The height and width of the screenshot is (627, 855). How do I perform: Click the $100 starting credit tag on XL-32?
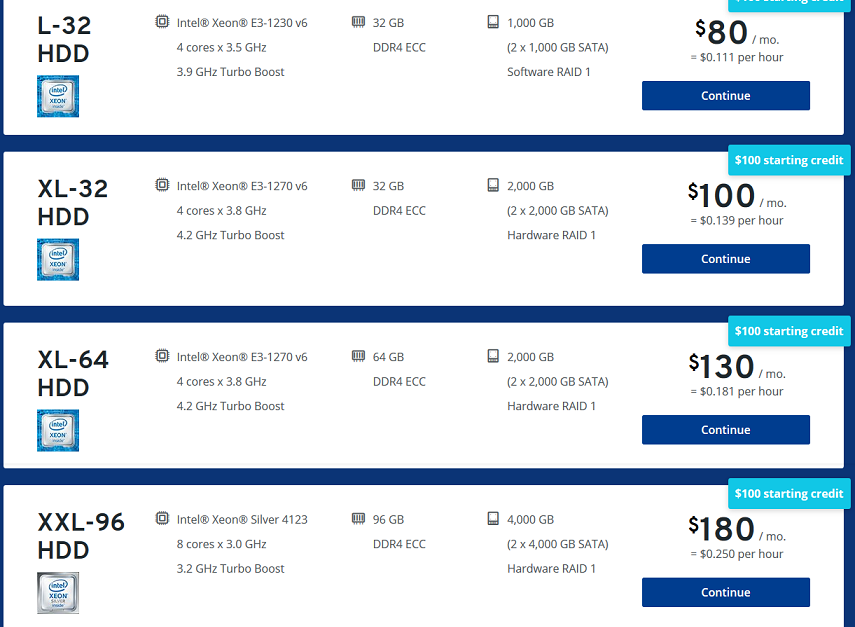pos(789,160)
